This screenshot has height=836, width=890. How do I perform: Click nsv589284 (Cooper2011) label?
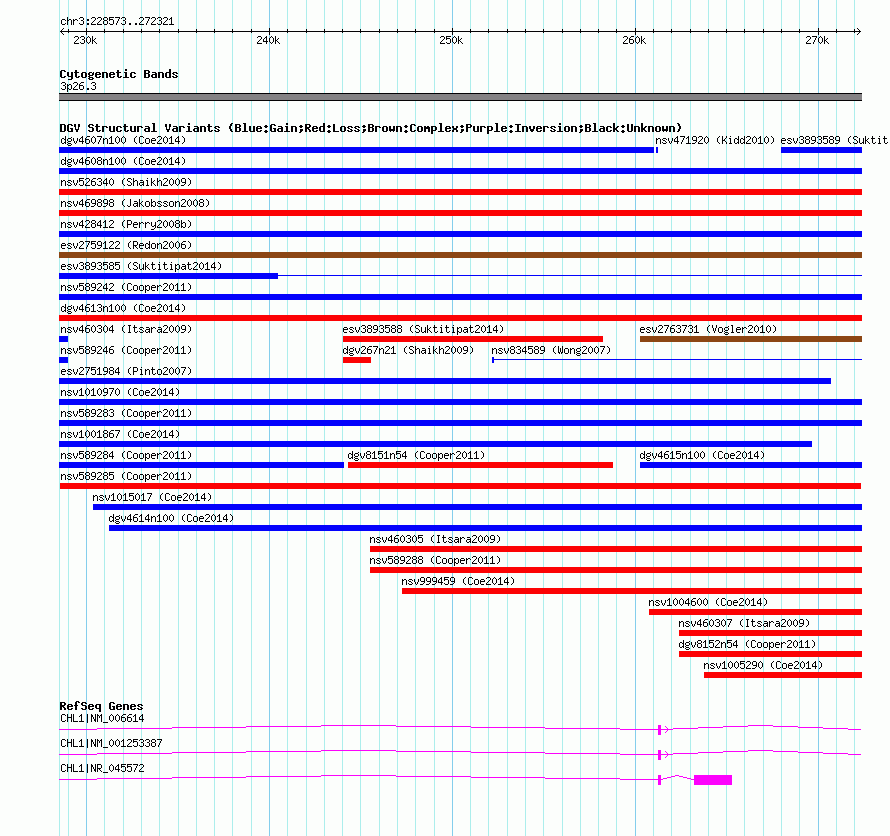126,455
